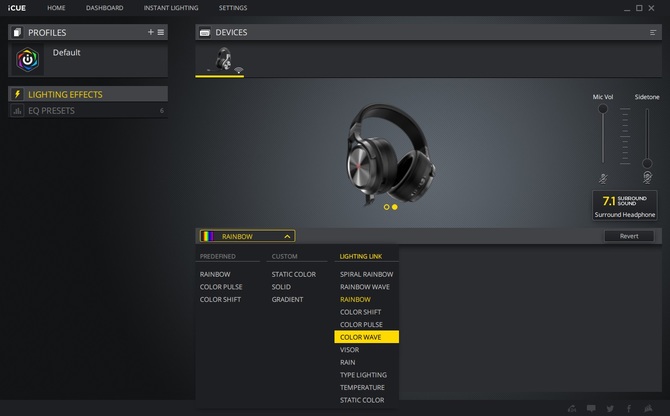
Task: Click the lightning bolt Lighting Effects icon
Action: (18, 94)
